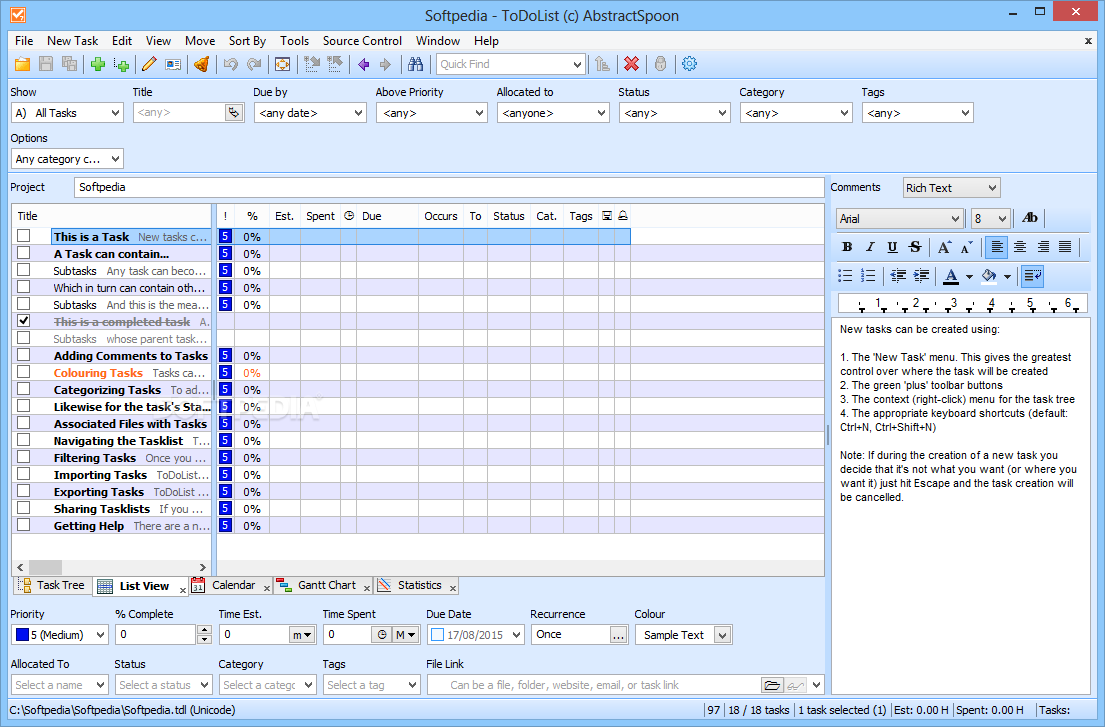Screen dimensions: 1105x727
Task: Check the 'A Task can contain...' checkbox
Action: (x=24, y=253)
